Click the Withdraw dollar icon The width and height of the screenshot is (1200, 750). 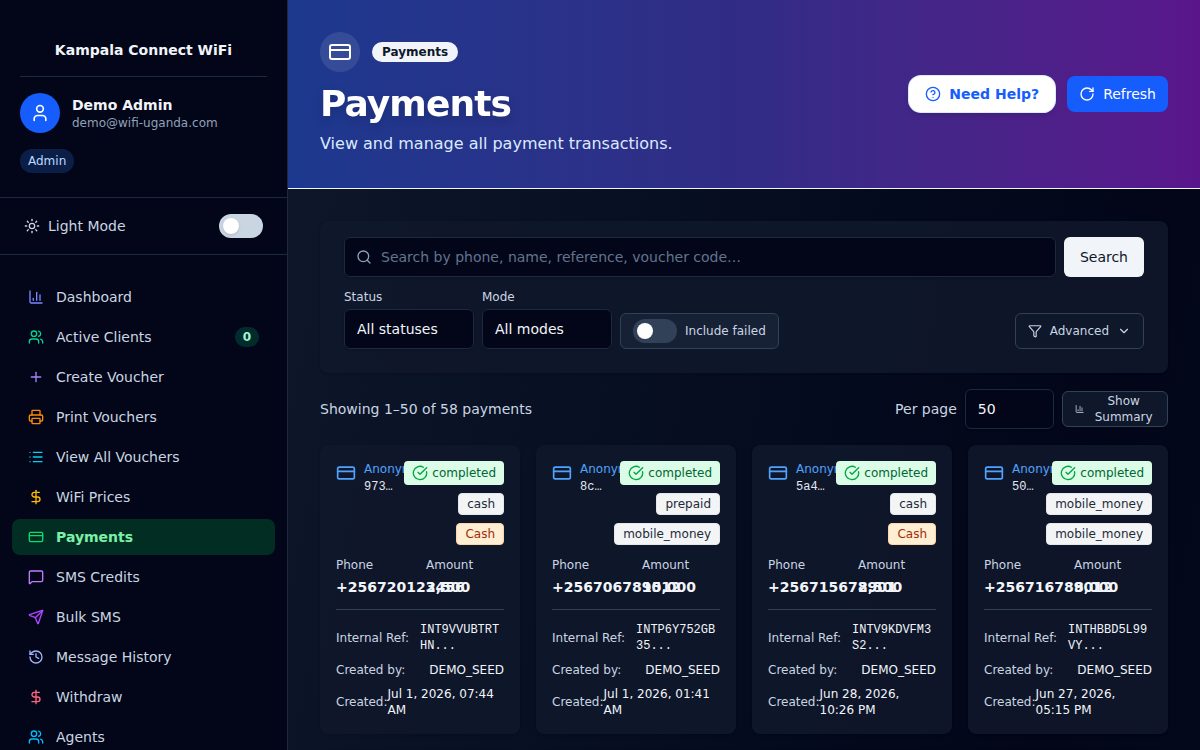click(36, 697)
